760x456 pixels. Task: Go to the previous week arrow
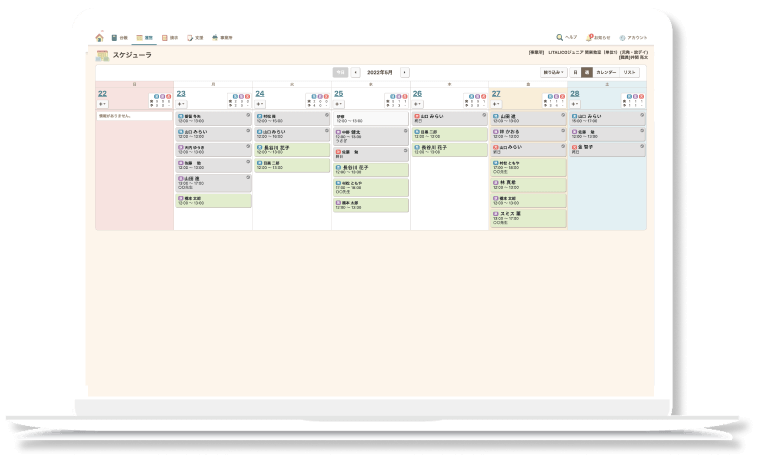(356, 72)
